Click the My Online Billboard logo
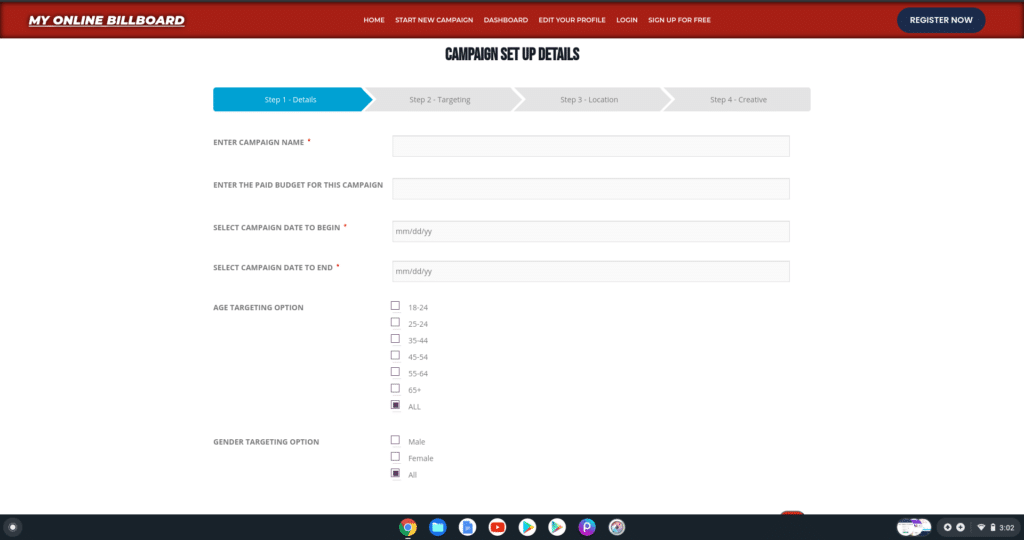Image resolution: width=1024 pixels, height=540 pixels. point(106,20)
